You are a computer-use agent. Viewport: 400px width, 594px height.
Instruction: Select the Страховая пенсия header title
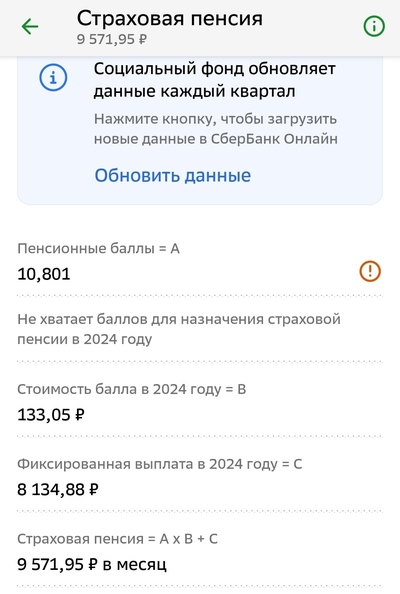tap(170, 18)
